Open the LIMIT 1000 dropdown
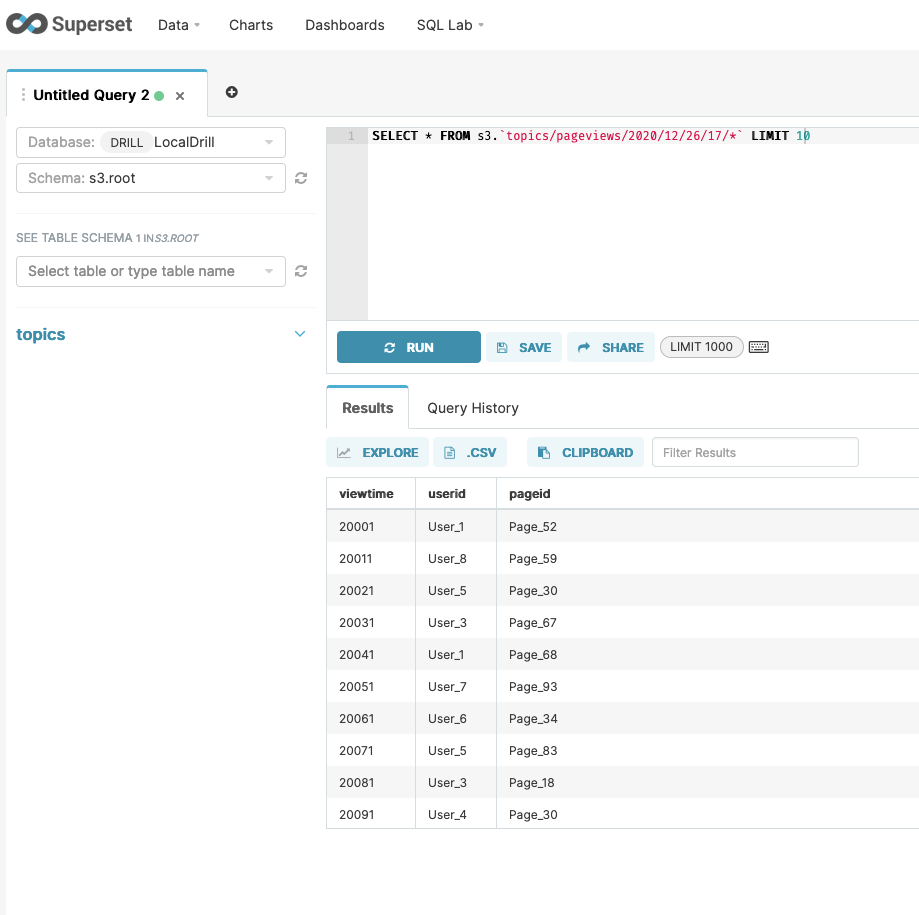The width and height of the screenshot is (919, 915). click(x=701, y=347)
